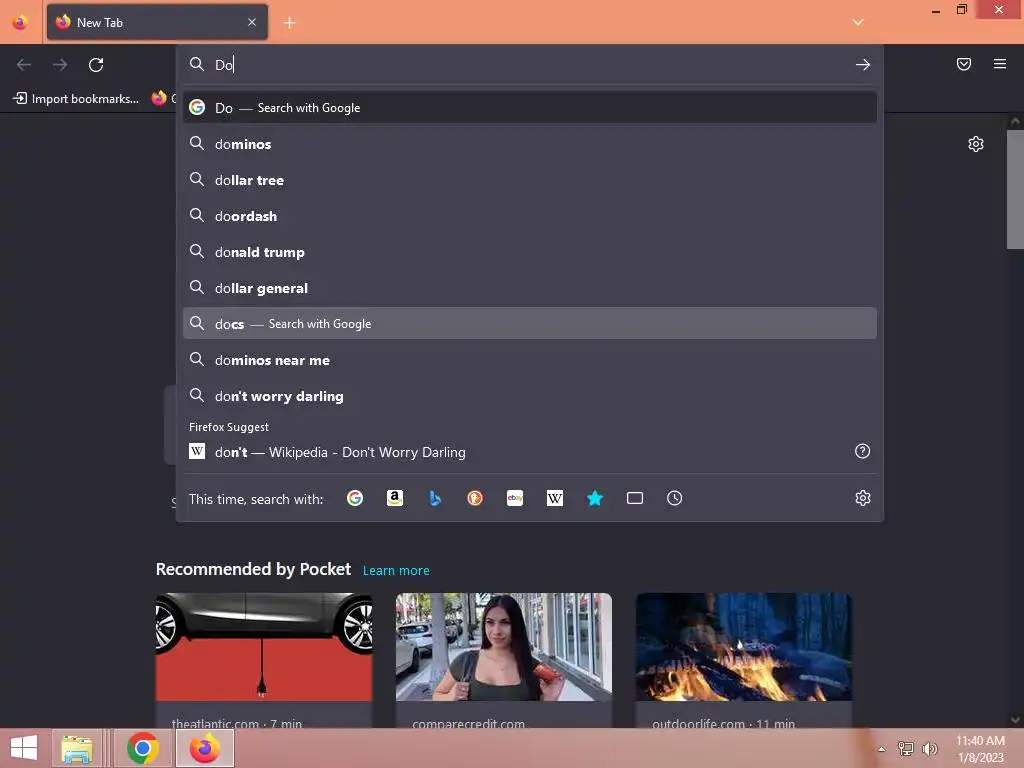Choose the 'dominos near me' suggestion
This screenshot has width=1024, height=768.
tap(530, 360)
